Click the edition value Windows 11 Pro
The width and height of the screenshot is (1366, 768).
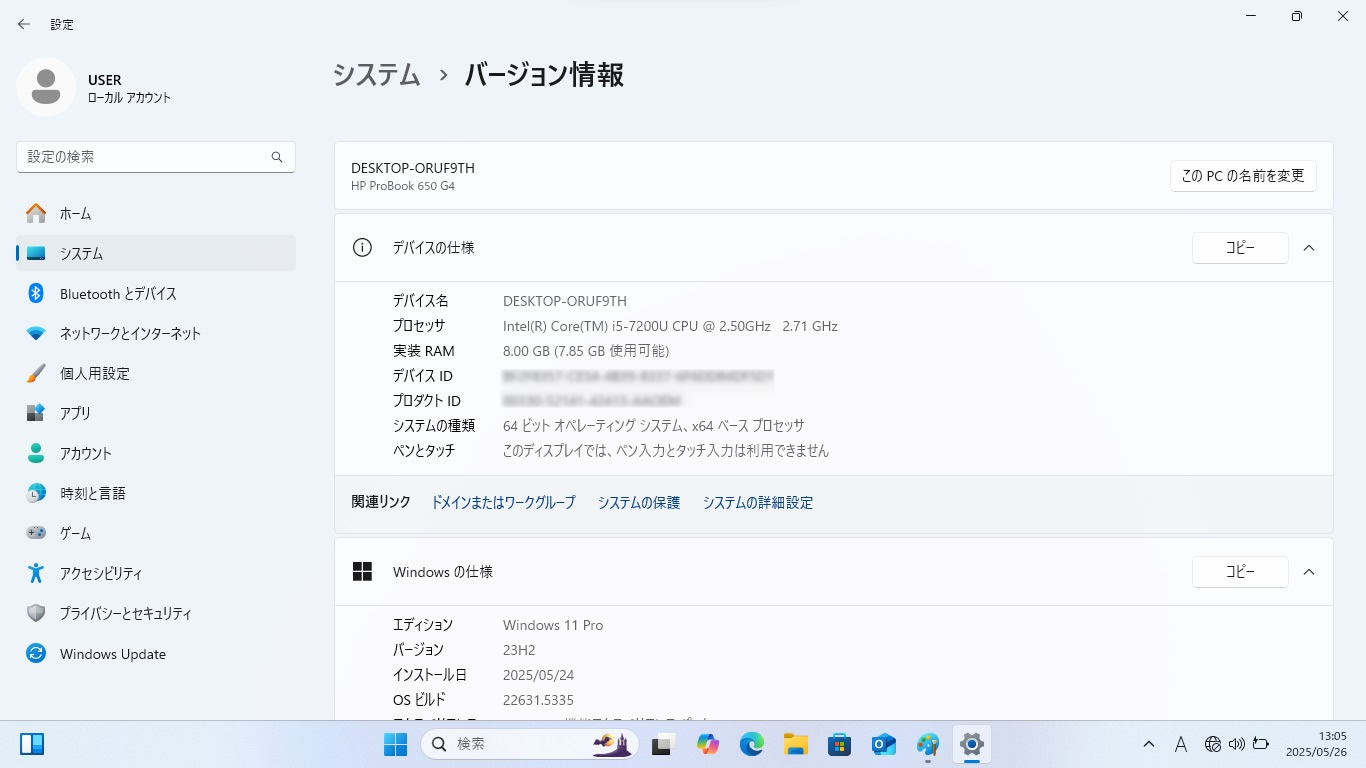pos(553,625)
